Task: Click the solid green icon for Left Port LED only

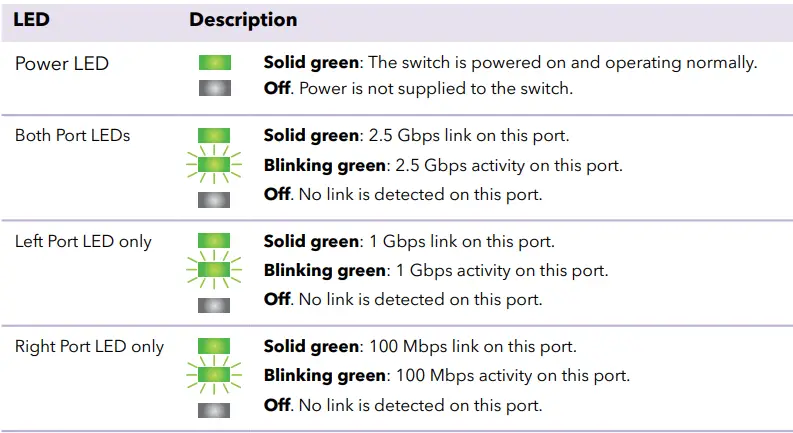Action: point(215,242)
